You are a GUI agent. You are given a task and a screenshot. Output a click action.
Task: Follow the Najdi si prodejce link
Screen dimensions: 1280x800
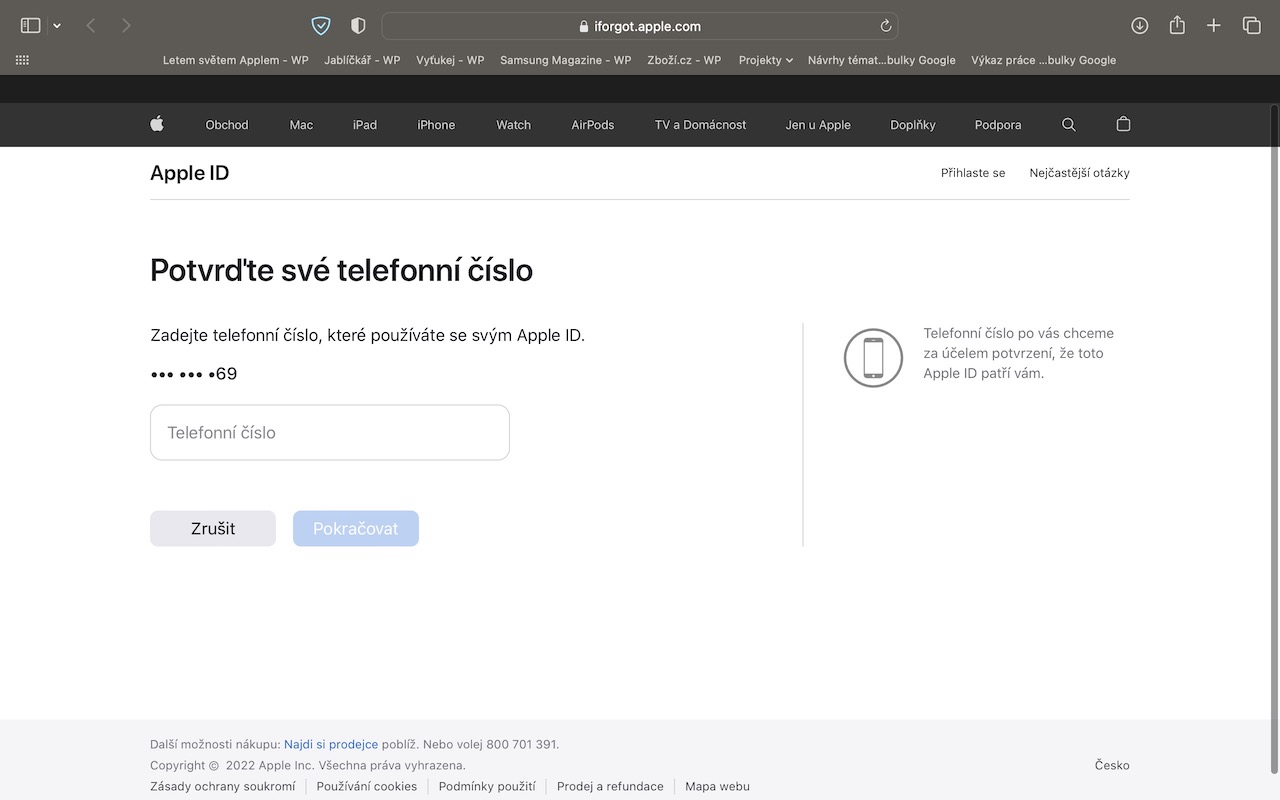(331, 744)
